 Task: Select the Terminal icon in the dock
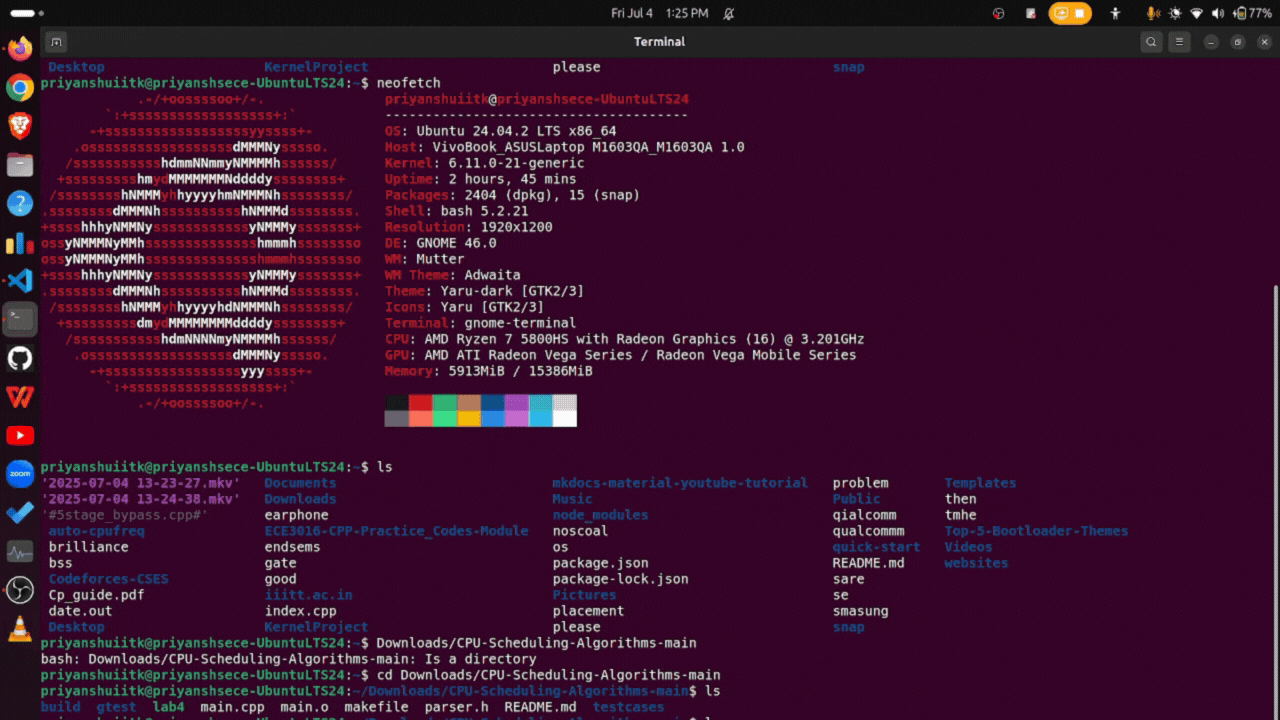point(19,319)
